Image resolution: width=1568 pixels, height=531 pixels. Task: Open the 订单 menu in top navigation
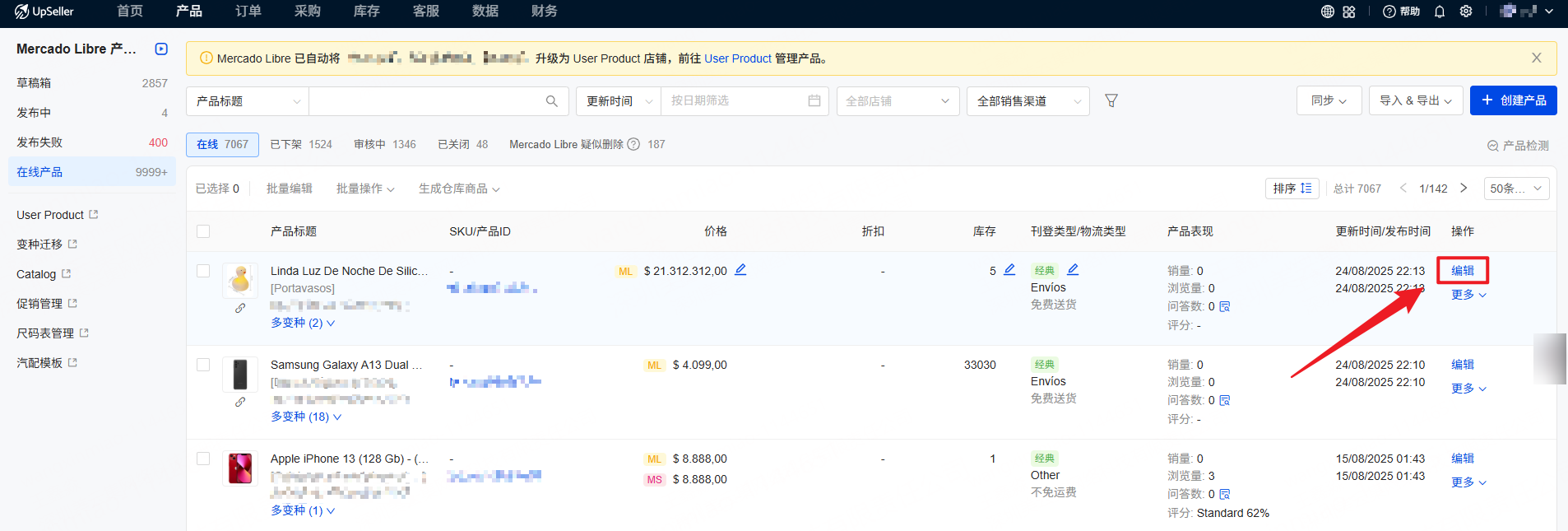click(248, 12)
